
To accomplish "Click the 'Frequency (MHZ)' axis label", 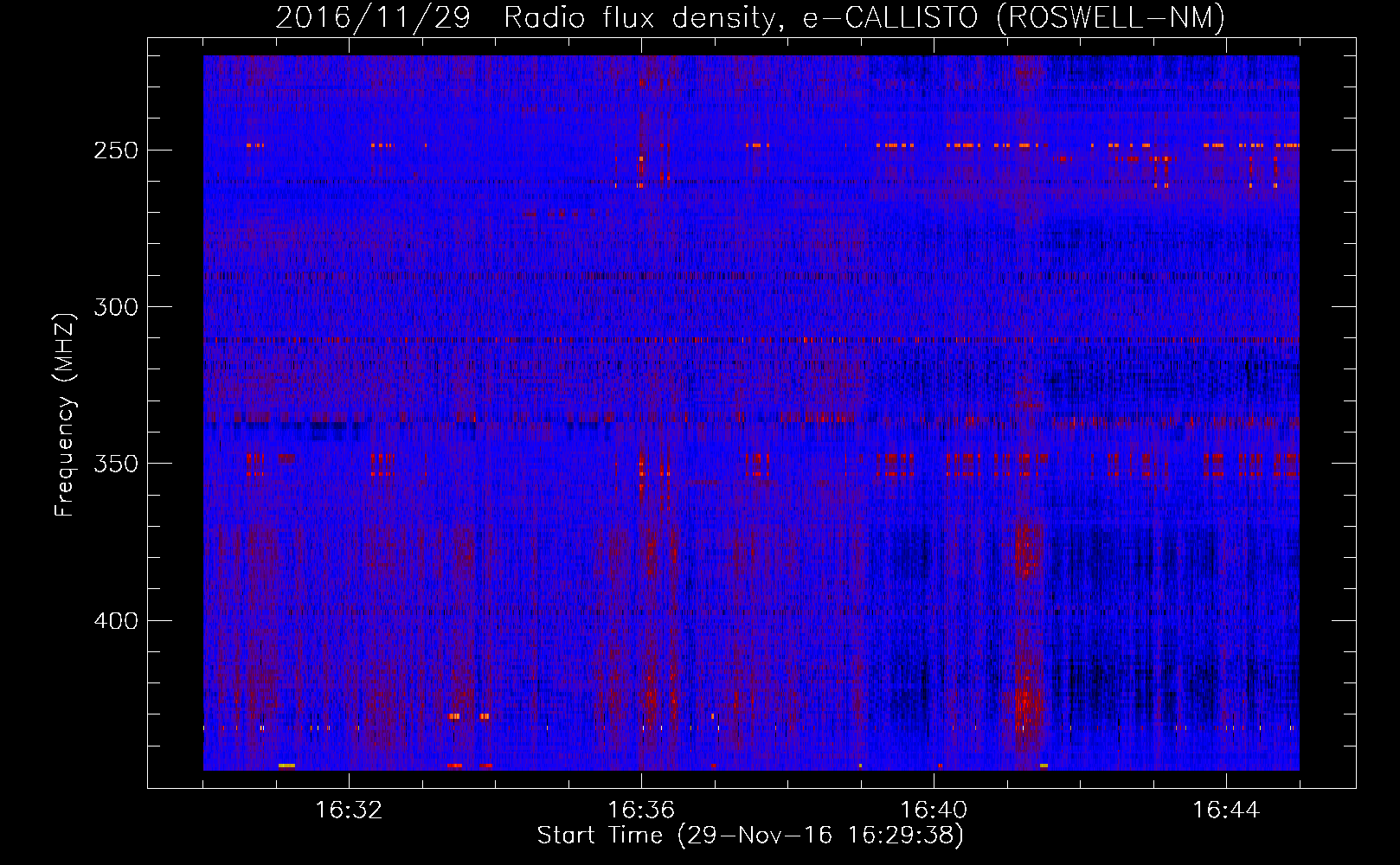I will pyautogui.click(x=65, y=414).
